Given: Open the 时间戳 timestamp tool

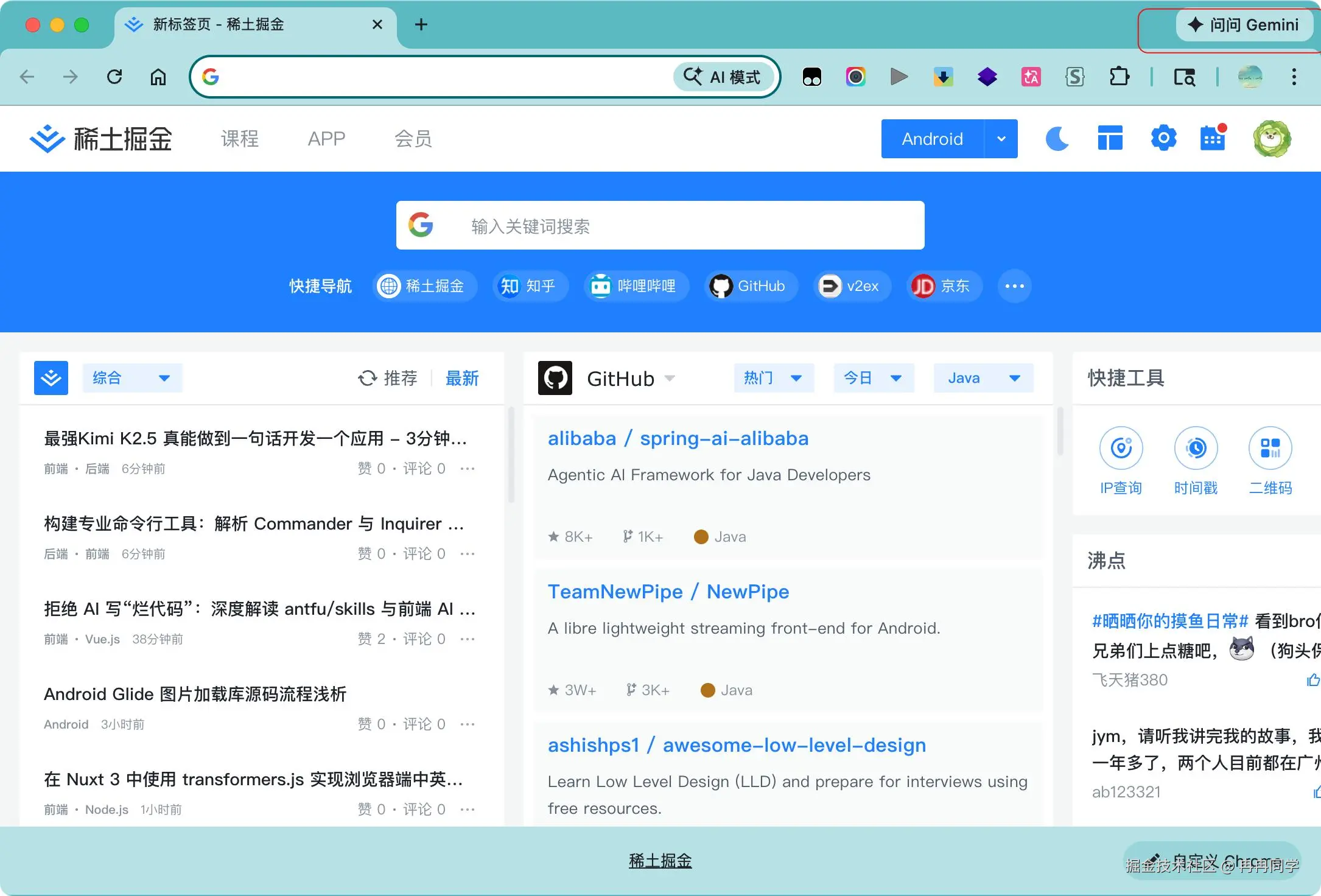Looking at the screenshot, I should tap(1196, 449).
